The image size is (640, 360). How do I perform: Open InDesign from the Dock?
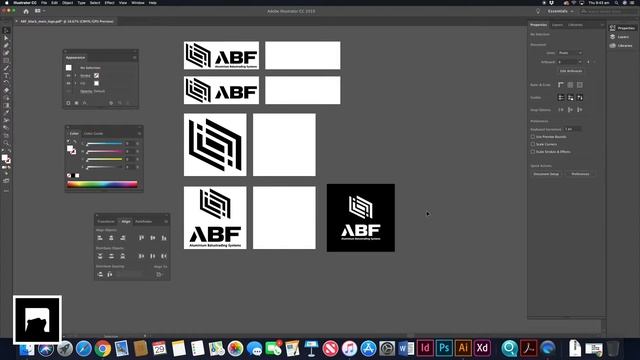425,348
